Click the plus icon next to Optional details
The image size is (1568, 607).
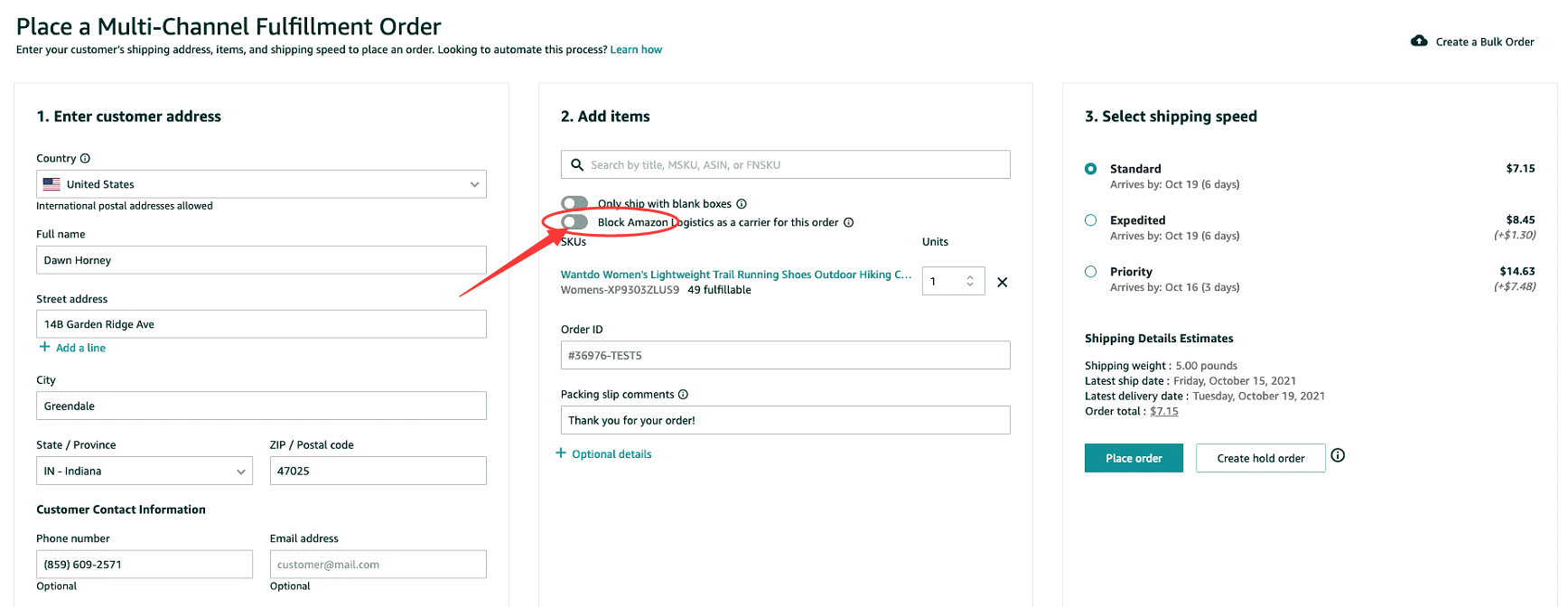(x=561, y=453)
